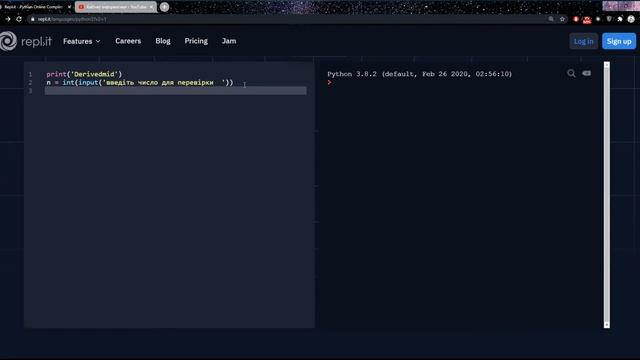Open a new browser tab
The height and width of the screenshot is (360, 640).
(164, 7)
